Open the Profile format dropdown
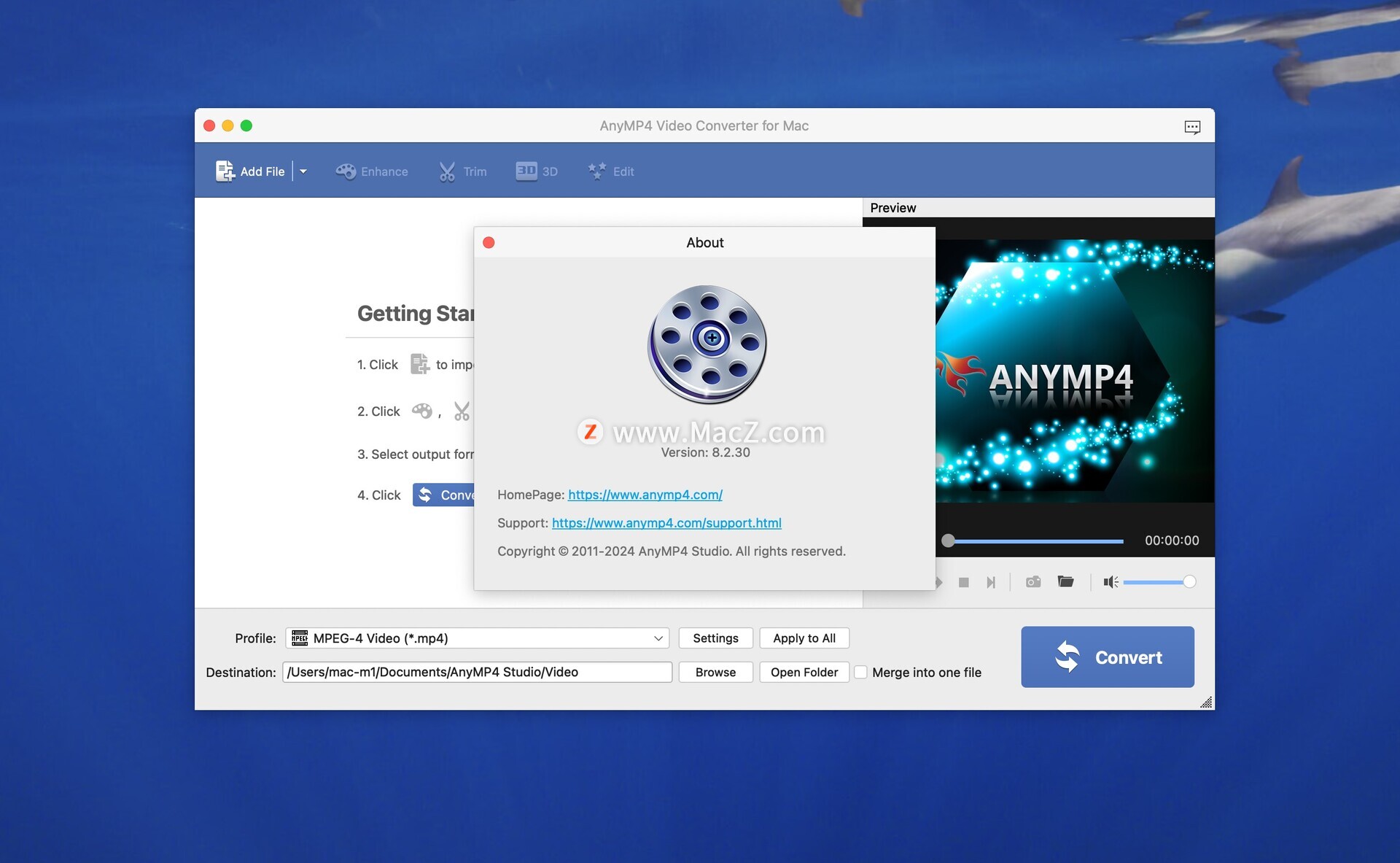The height and width of the screenshot is (863, 1400). pos(478,638)
